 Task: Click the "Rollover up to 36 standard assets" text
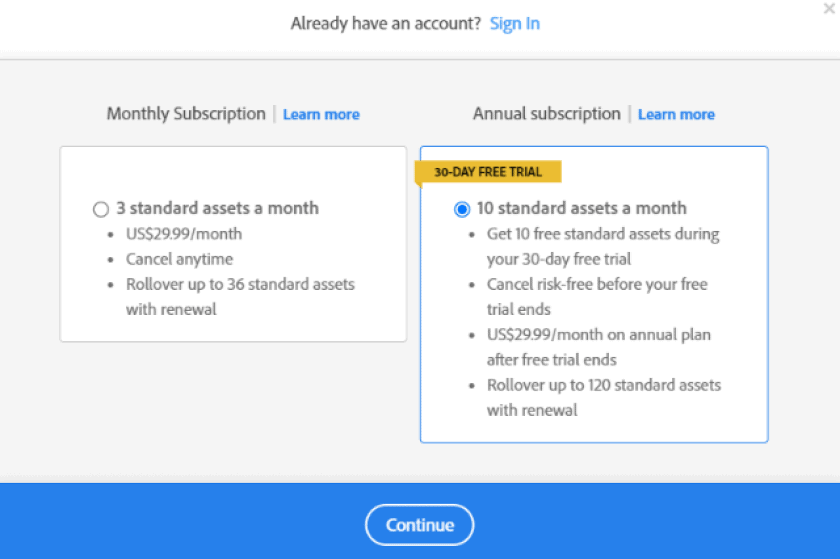click(x=240, y=284)
